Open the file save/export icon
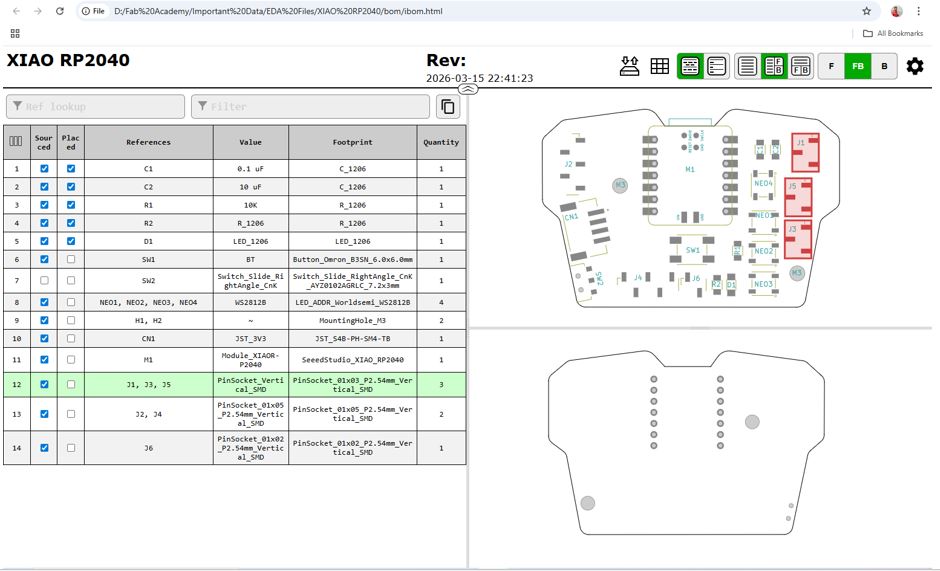 pos(629,66)
